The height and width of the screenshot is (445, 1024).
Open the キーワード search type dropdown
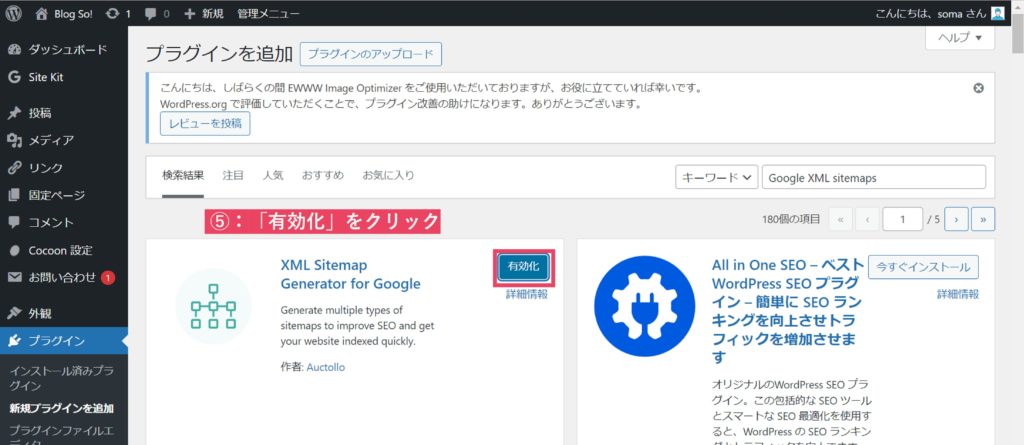(x=716, y=177)
